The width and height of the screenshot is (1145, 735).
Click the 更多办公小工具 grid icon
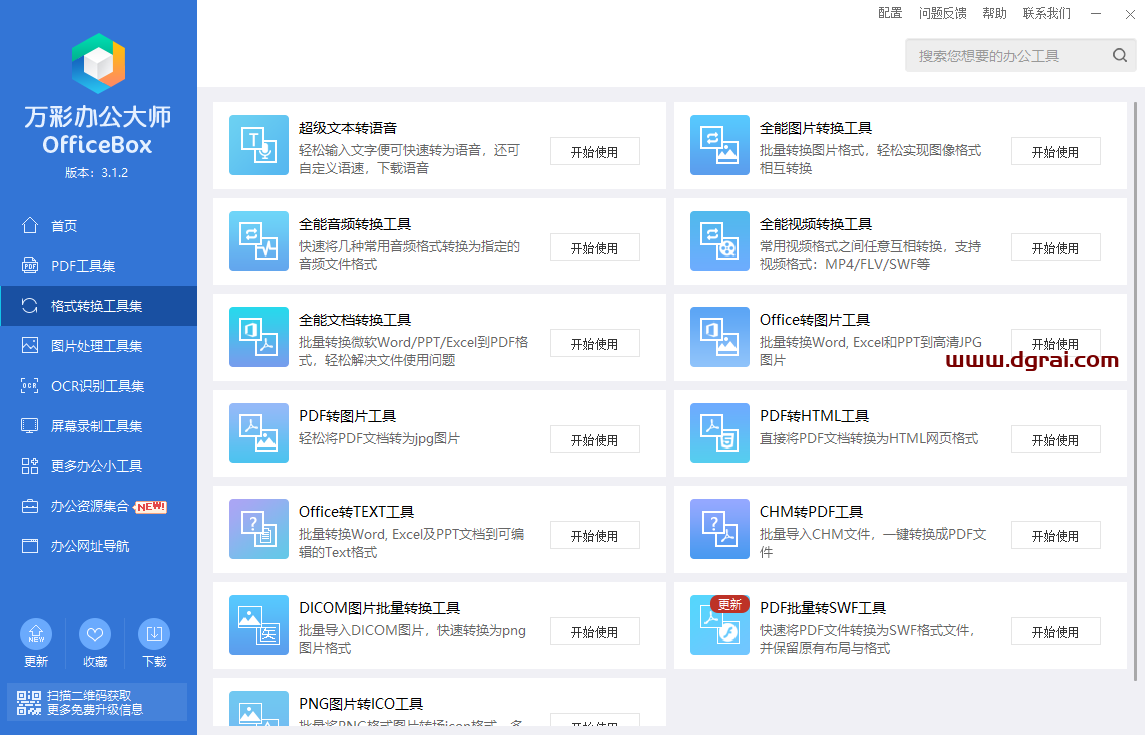pyautogui.click(x=30, y=466)
